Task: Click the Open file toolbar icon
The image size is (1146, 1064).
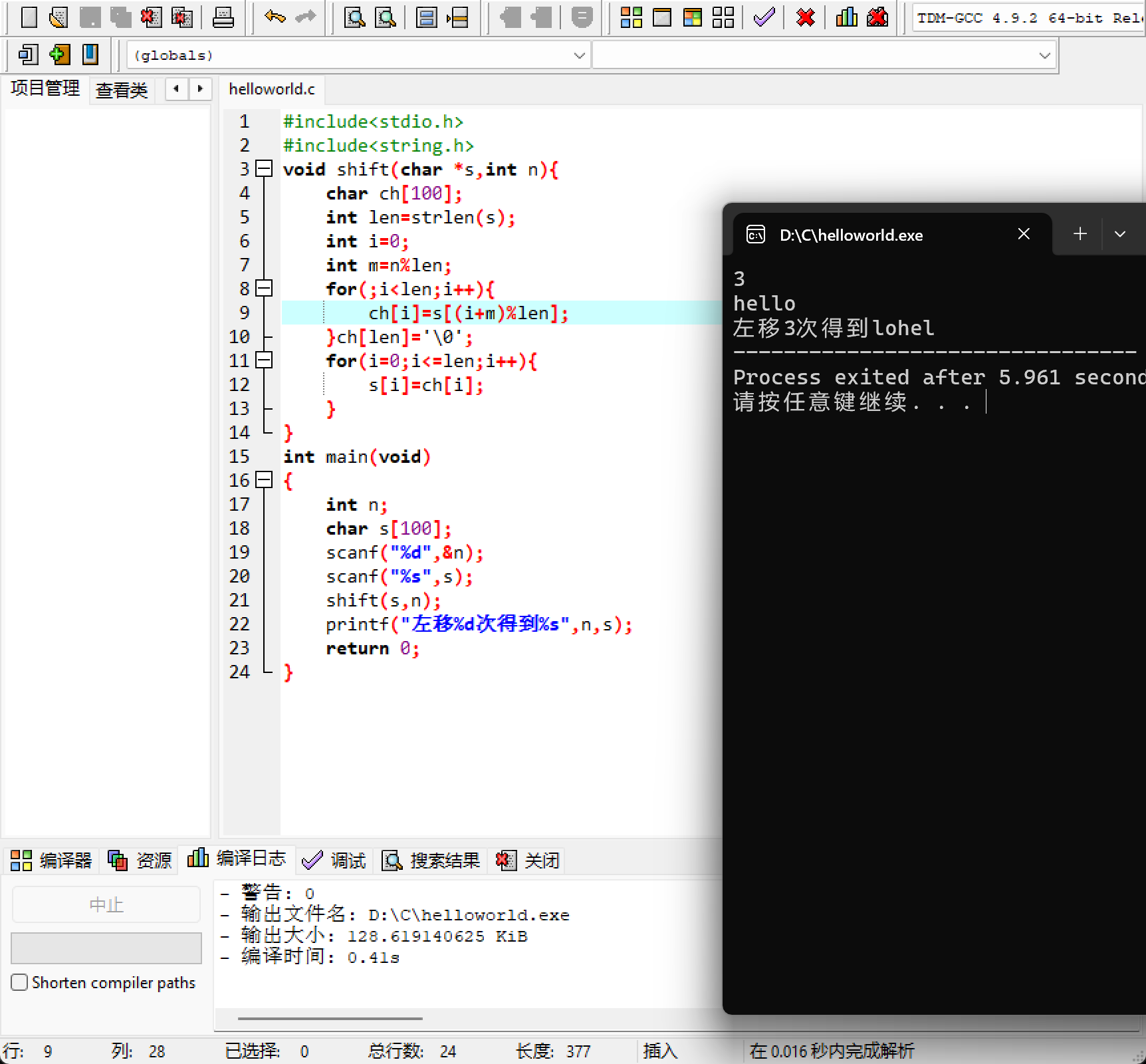Action: (58, 17)
